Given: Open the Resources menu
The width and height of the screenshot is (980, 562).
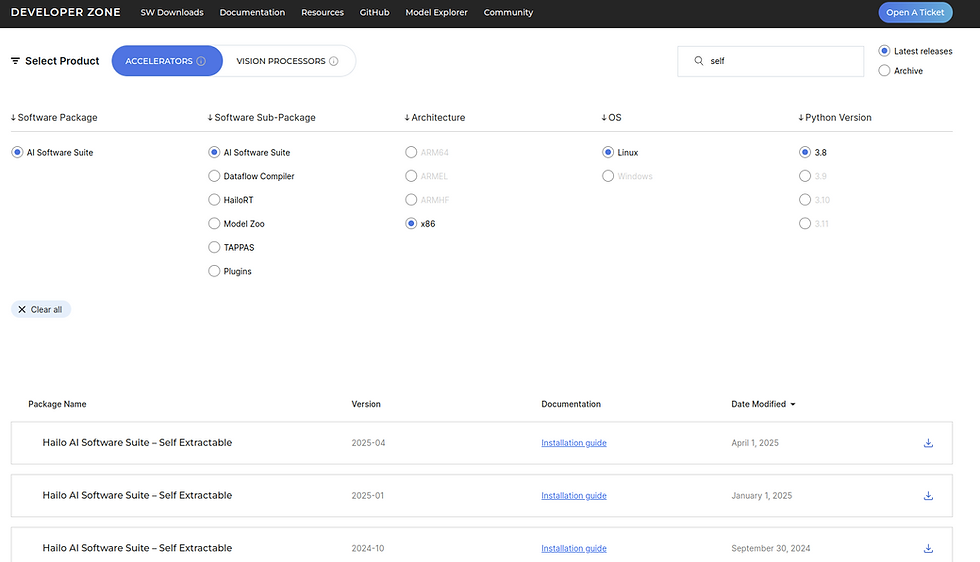Looking at the screenshot, I should [x=322, y=13].
